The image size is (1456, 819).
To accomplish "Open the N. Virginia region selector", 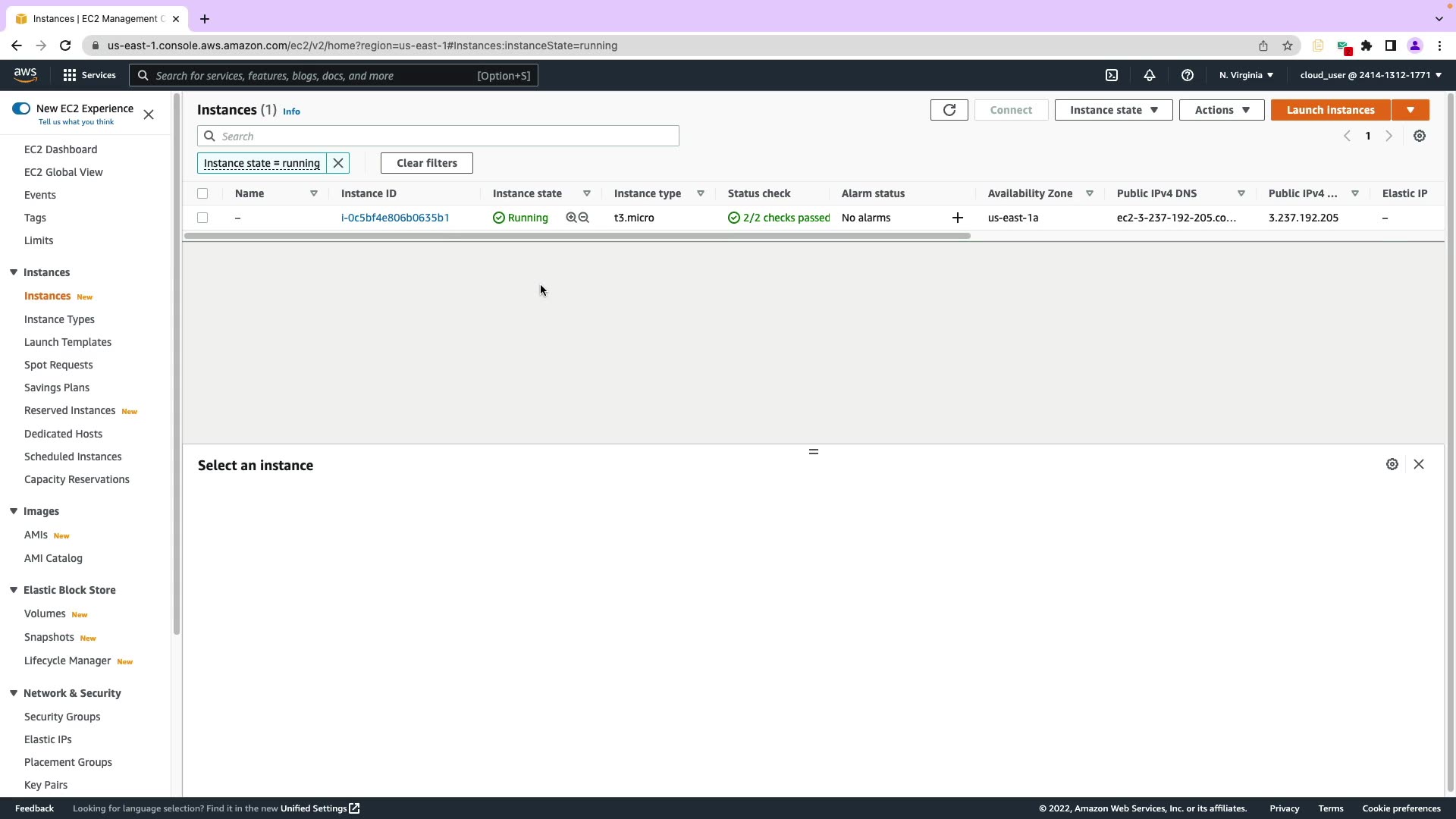I will (x=1246, y=75).
